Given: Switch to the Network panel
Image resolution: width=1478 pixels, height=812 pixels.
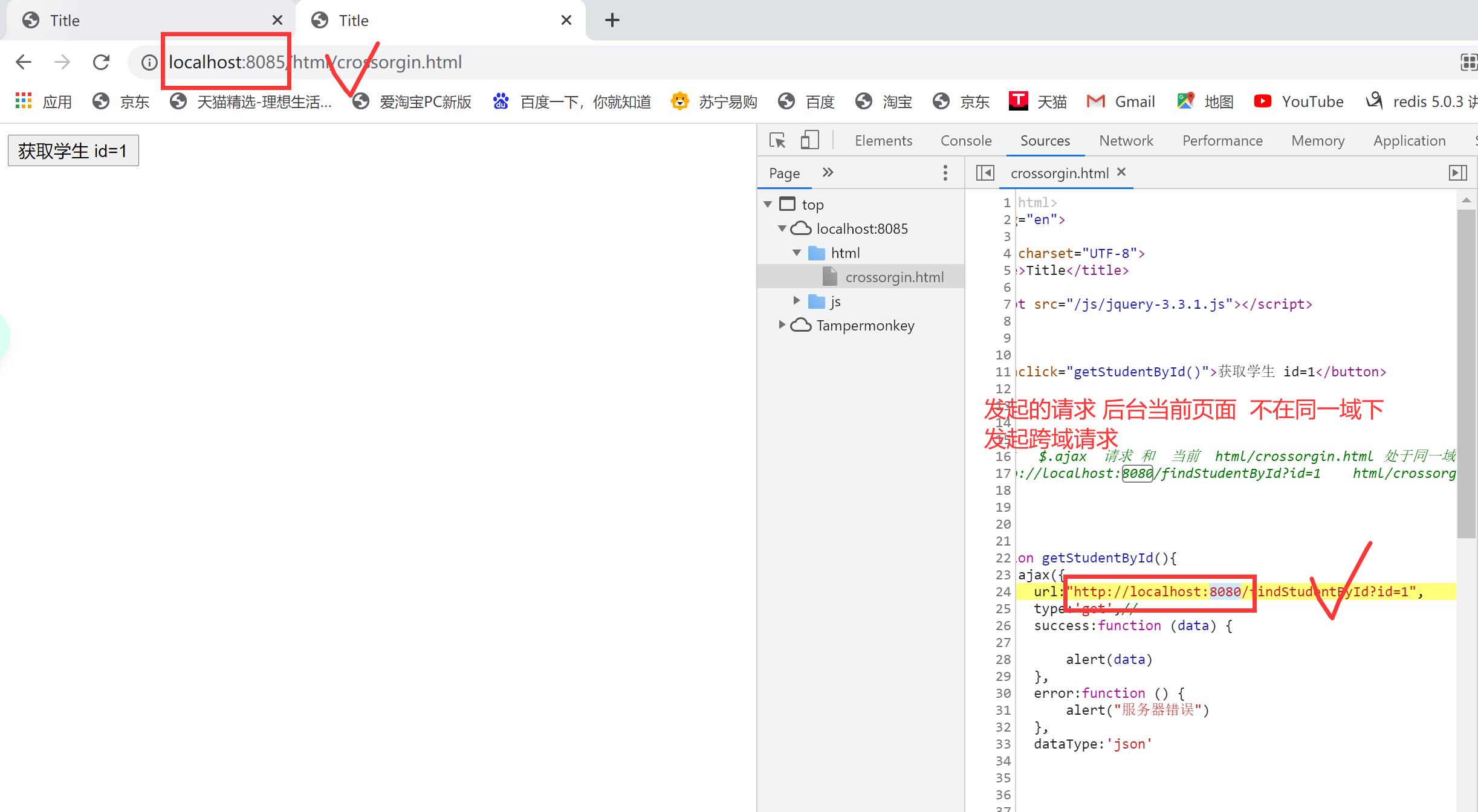Looking at the screenshot, I should (1126, 141).
